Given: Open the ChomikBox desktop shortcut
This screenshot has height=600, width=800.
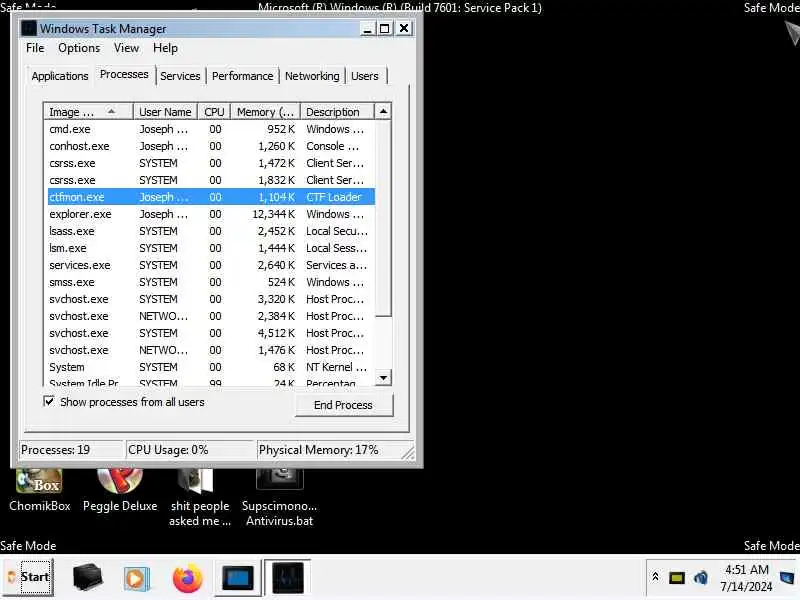Looking at the screenshot, I should (x=39, y=489).
